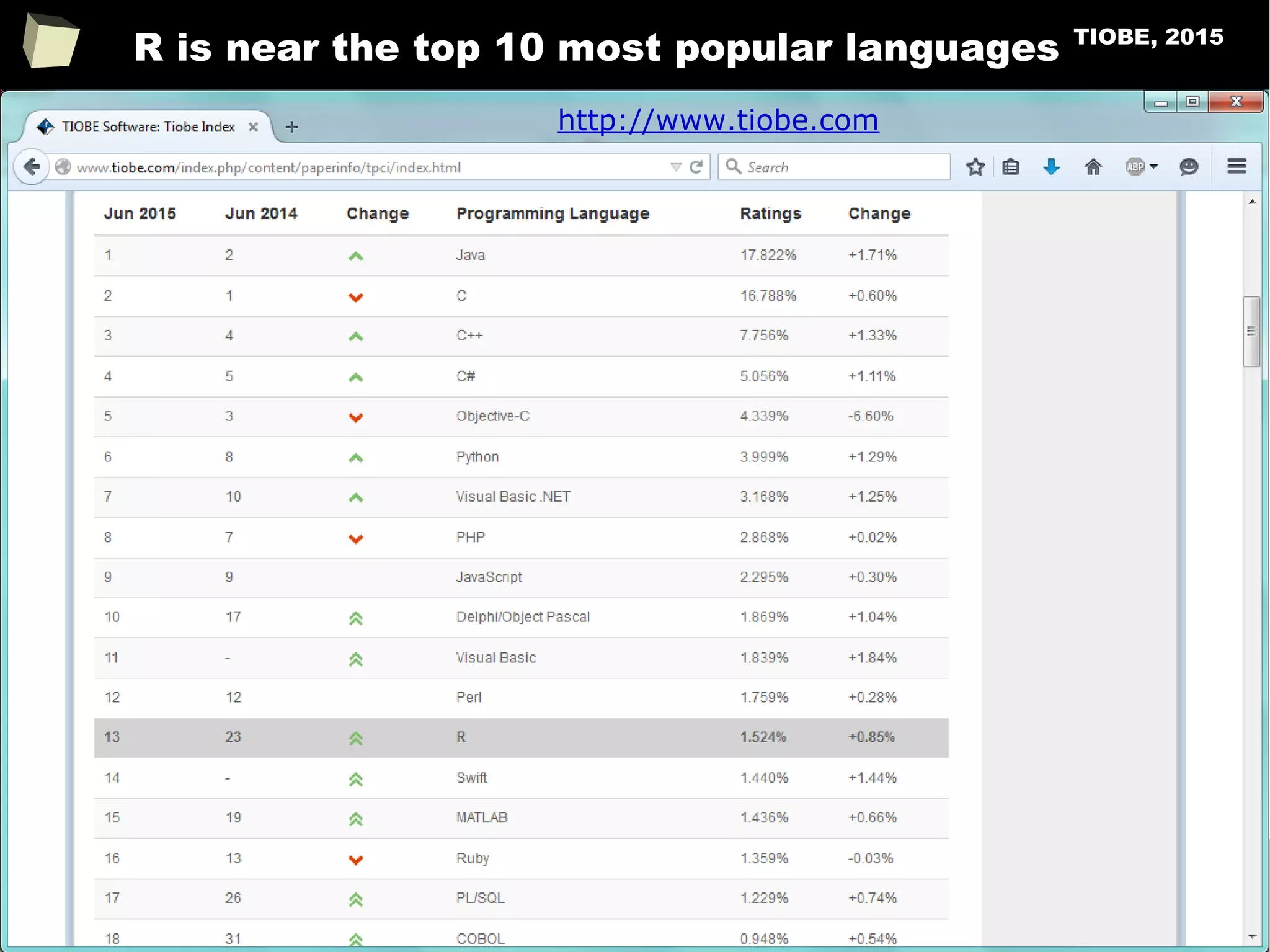
Task: Open a new tab with plus button
Action: point(291,127)
